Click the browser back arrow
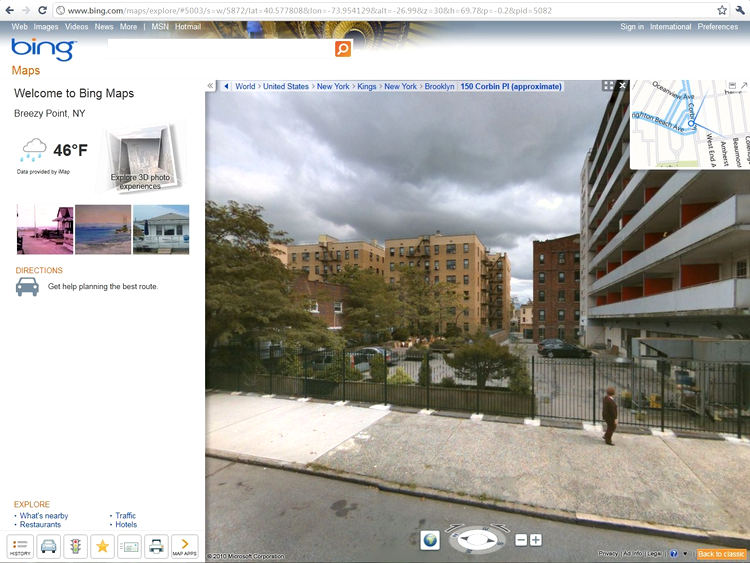 click(10, 10)
